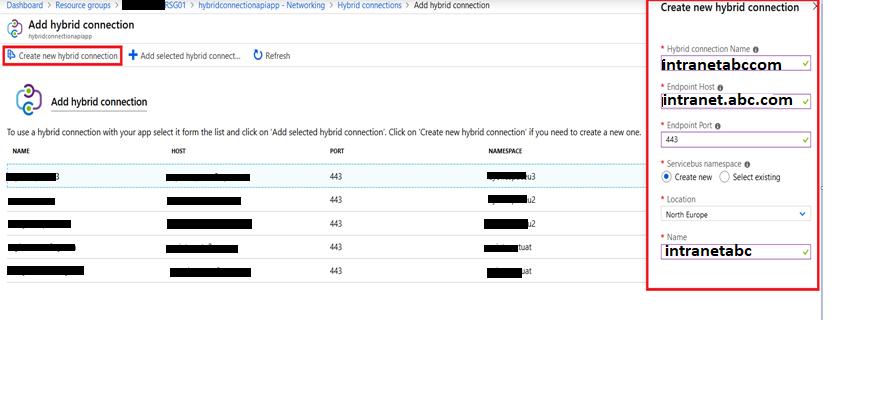The height and width of the screenshot is (395, 873).
Task: Click the Refresh button
Action: tap(272, 56)
